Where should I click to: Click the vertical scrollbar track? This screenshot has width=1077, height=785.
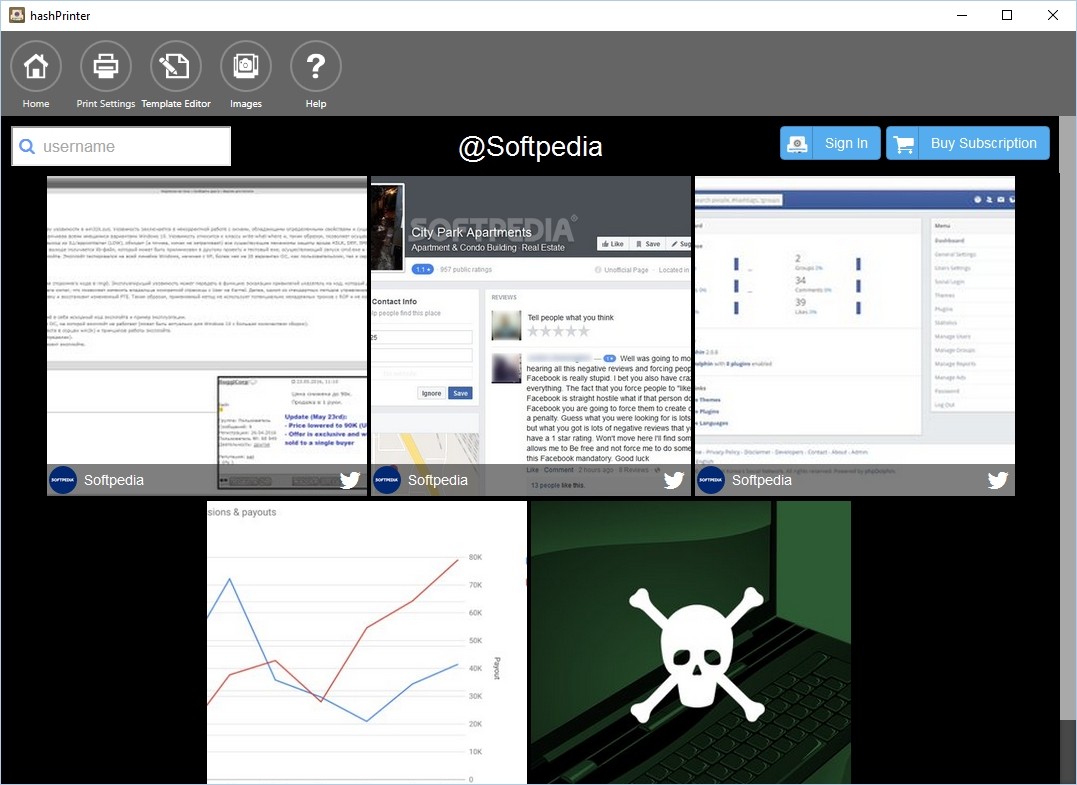(1067, 450)
